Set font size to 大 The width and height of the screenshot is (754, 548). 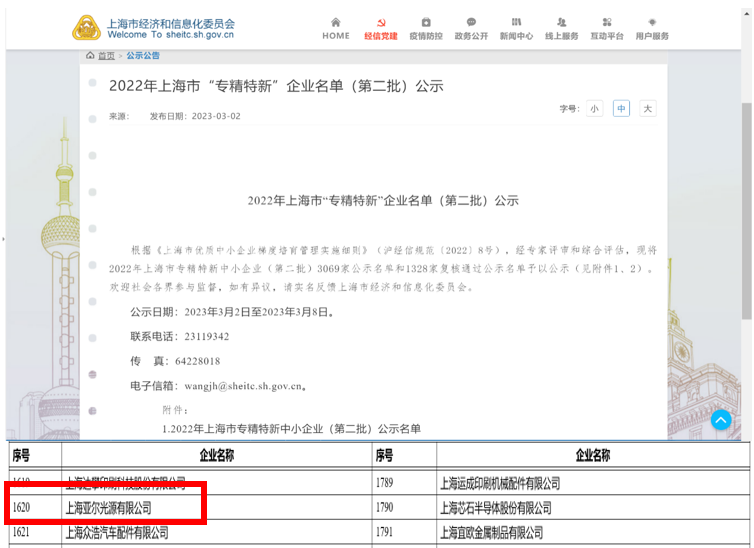648,108
